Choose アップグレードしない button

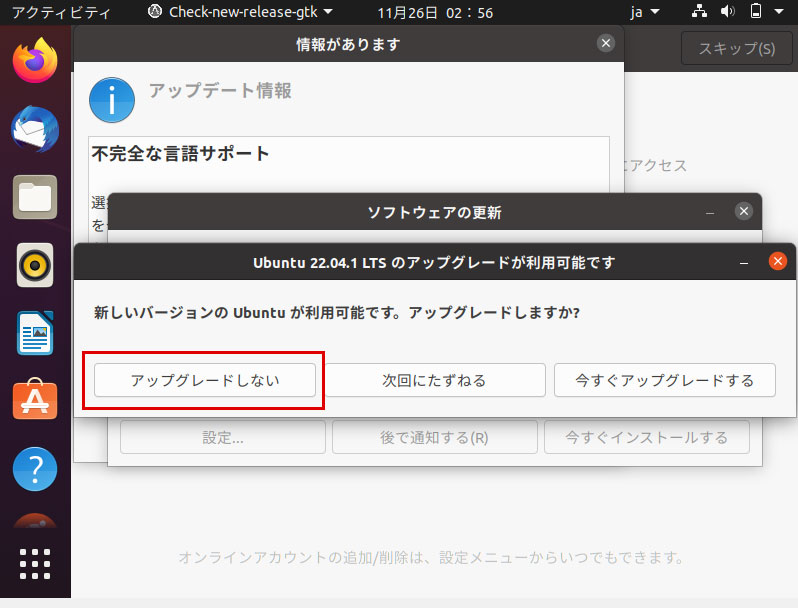[205, 380]
